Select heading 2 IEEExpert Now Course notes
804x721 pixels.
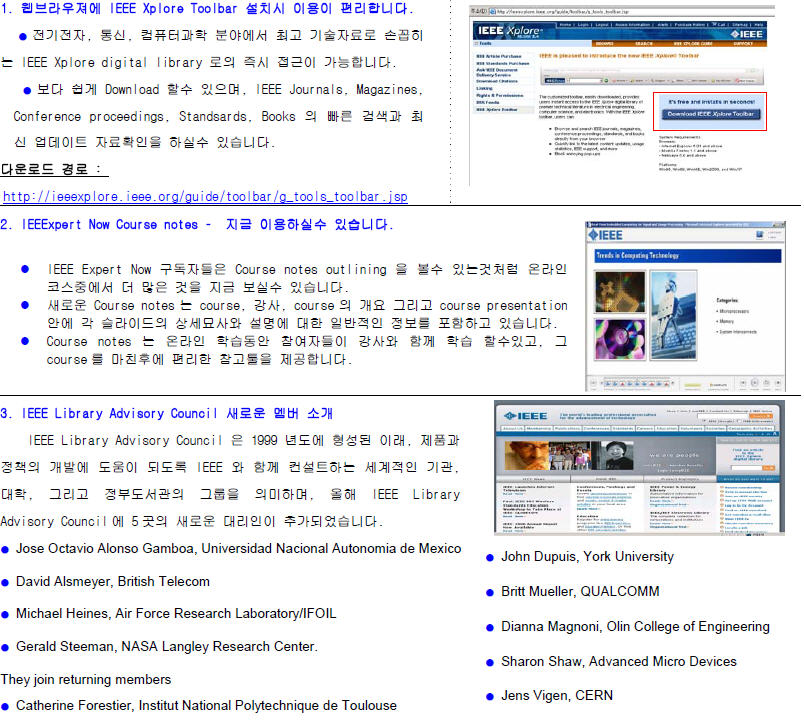coord(197,225)
